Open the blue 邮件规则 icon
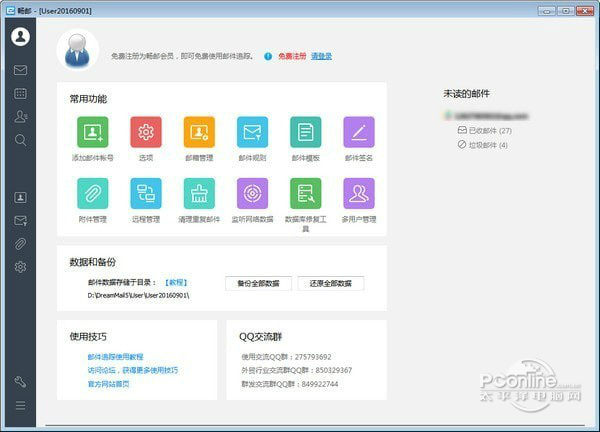 [x=252, y=132]
